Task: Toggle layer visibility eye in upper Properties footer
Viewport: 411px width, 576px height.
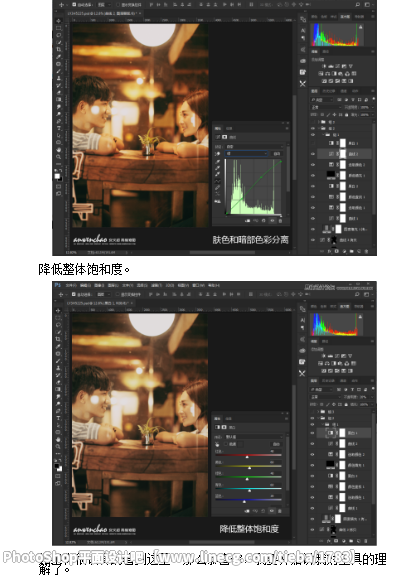Action: [272, 221]
